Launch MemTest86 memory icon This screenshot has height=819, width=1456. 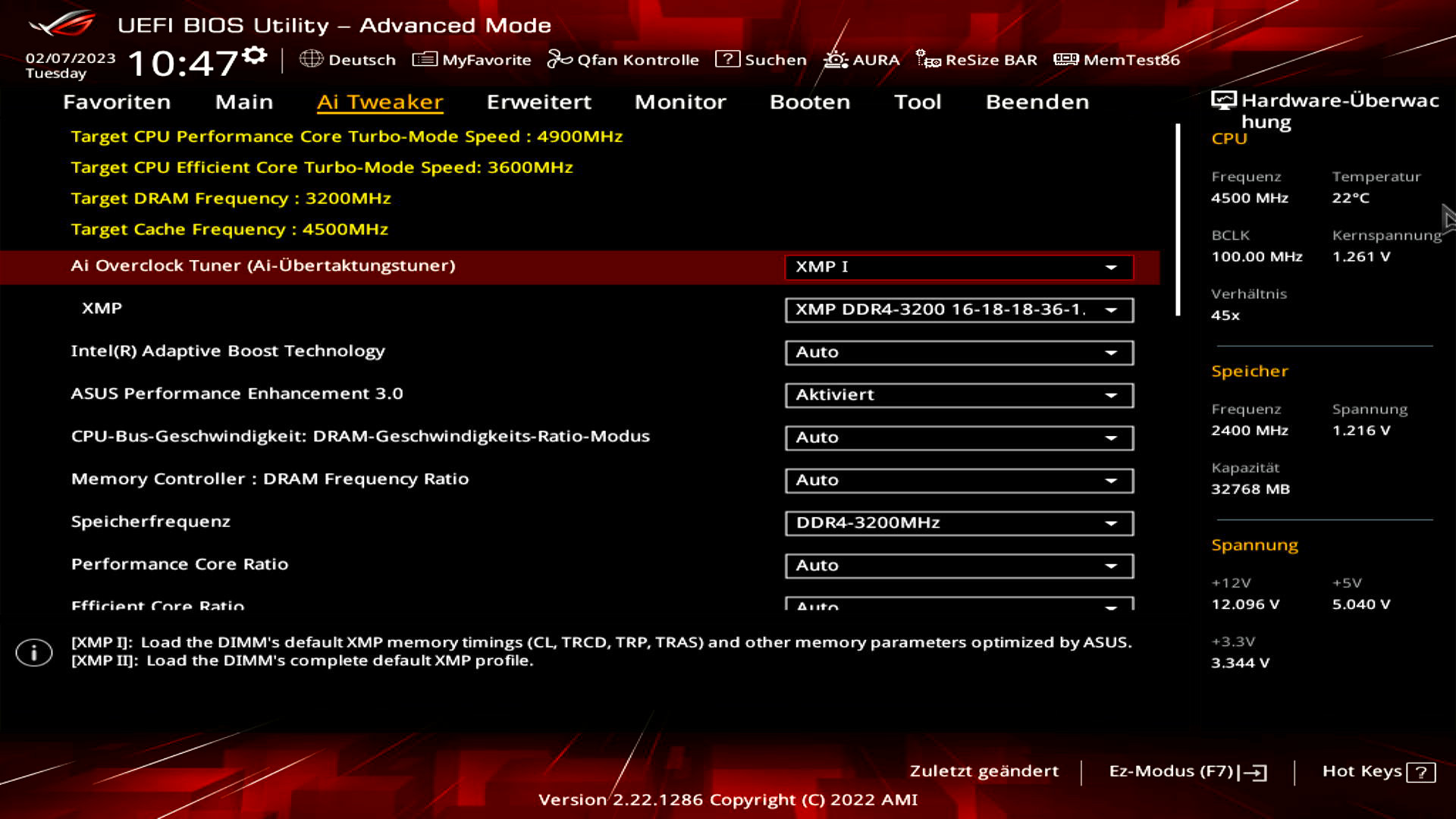[x=1065, y=59]
